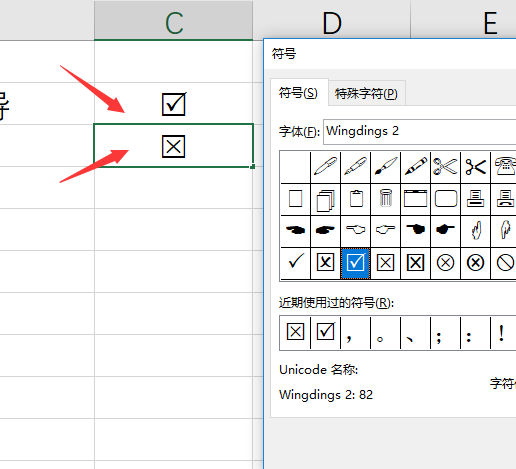Choose the highlighted checked box symbol
This screenshot has width=516, height=469.
point(355,263)
